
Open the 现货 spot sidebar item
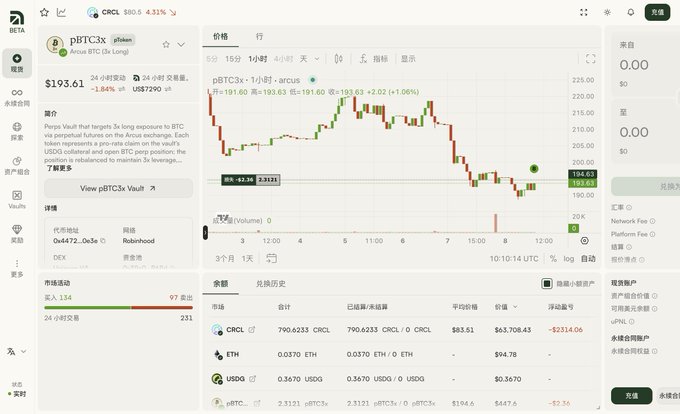17,63
